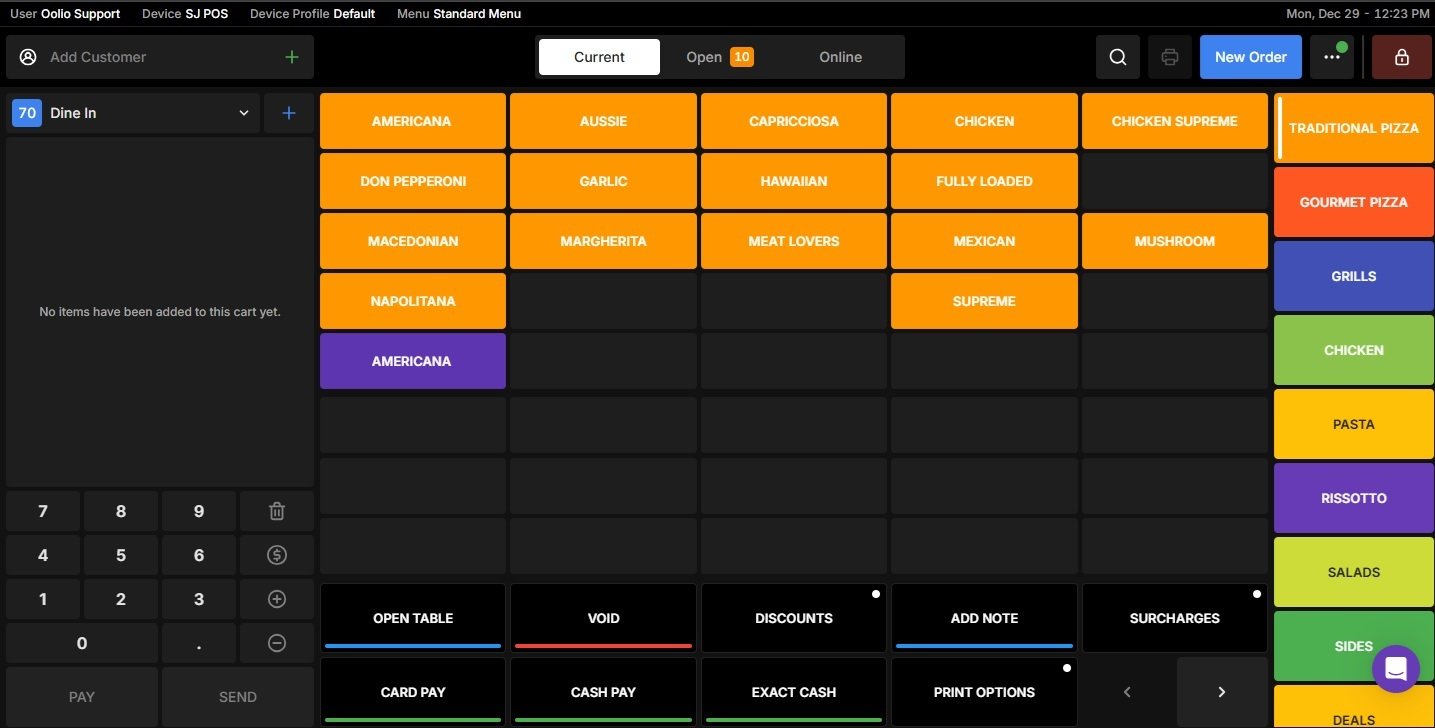Viewport: 1435px width, 728px height.
Task: Select the EXACT CASH payment option
Action: [x=793, y=691]
